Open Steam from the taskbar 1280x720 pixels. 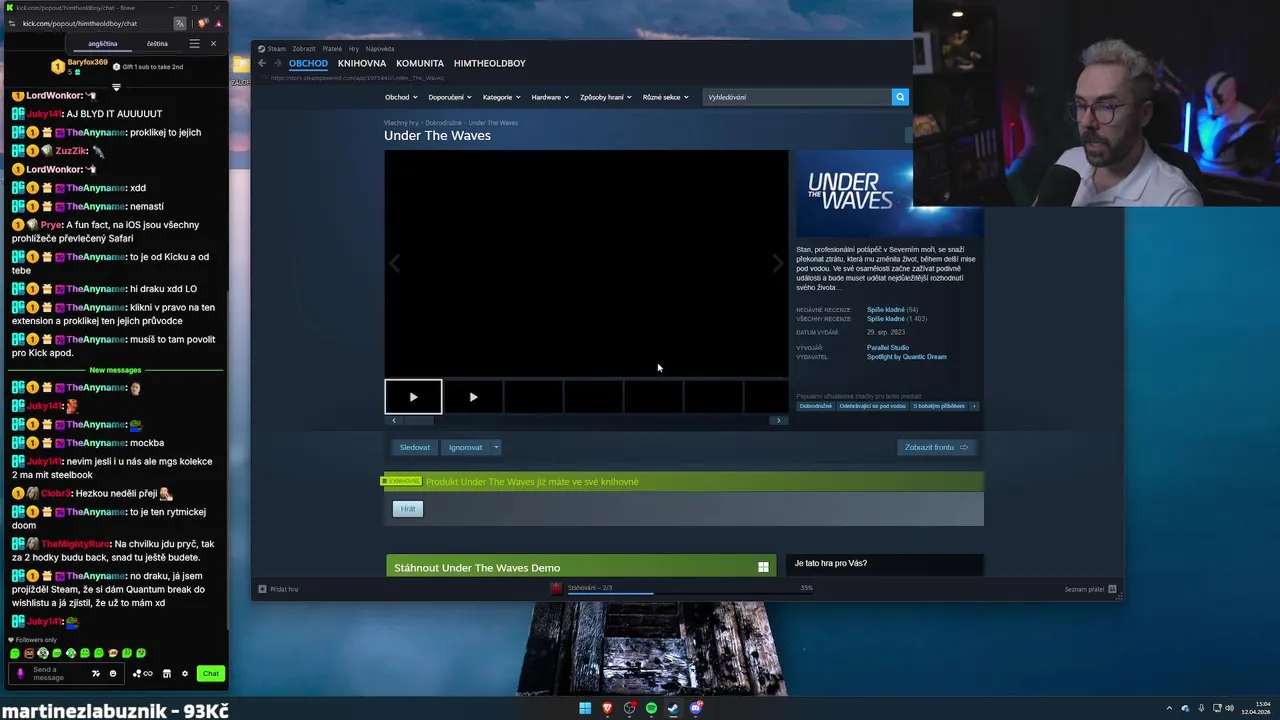[x=673, y=708]
